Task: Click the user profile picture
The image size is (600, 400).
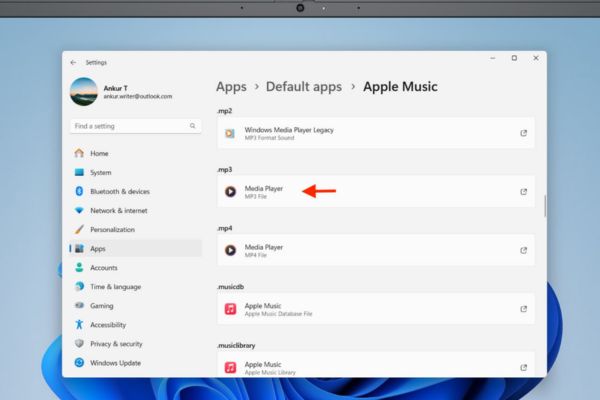Action: pos(83,92)
